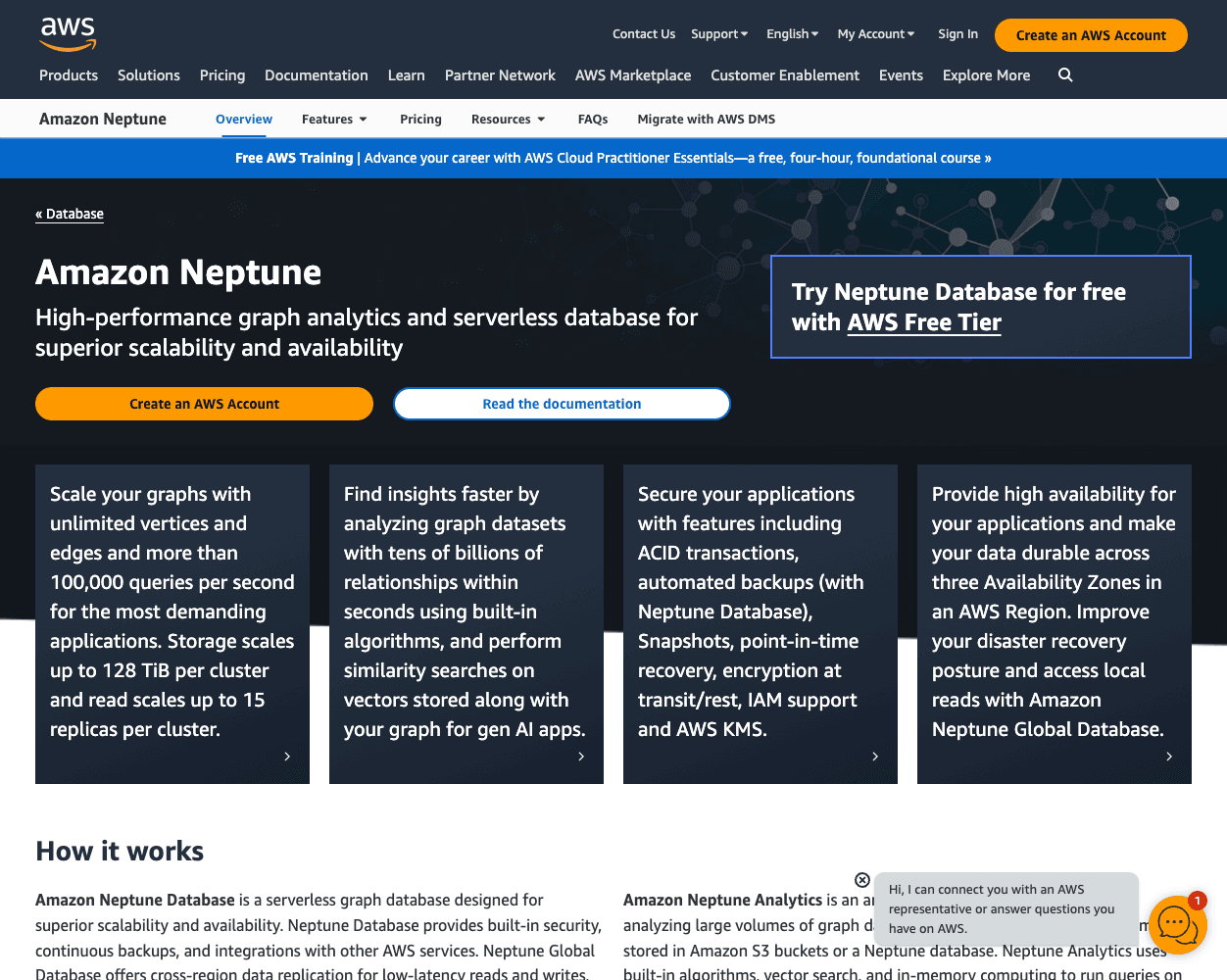Expand the English language dropdown
Viewport: 1227px width, 980px height.
pyautogui.click(x=792, y=34)
